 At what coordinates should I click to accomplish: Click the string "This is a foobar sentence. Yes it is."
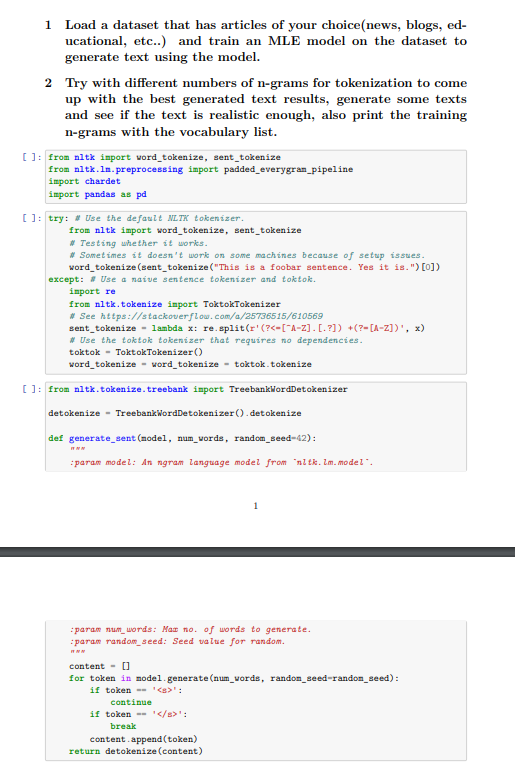(316, 267)
